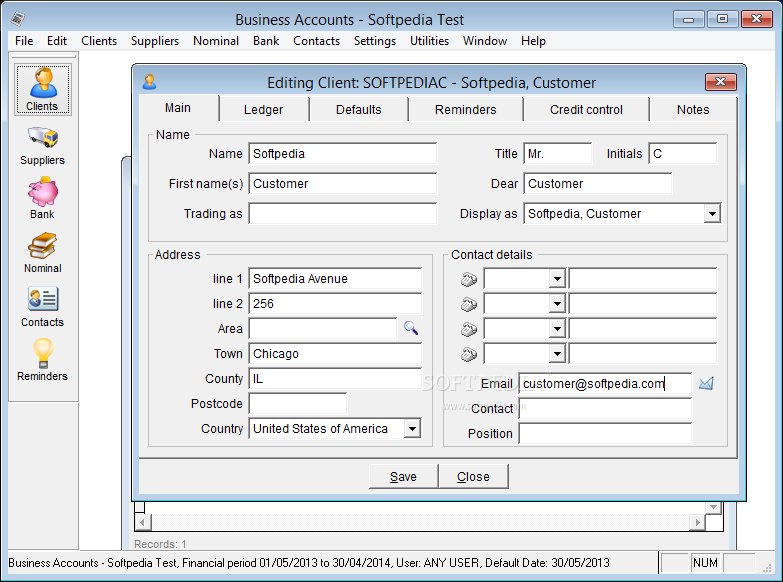Open the Bank menu

[266, 41]
